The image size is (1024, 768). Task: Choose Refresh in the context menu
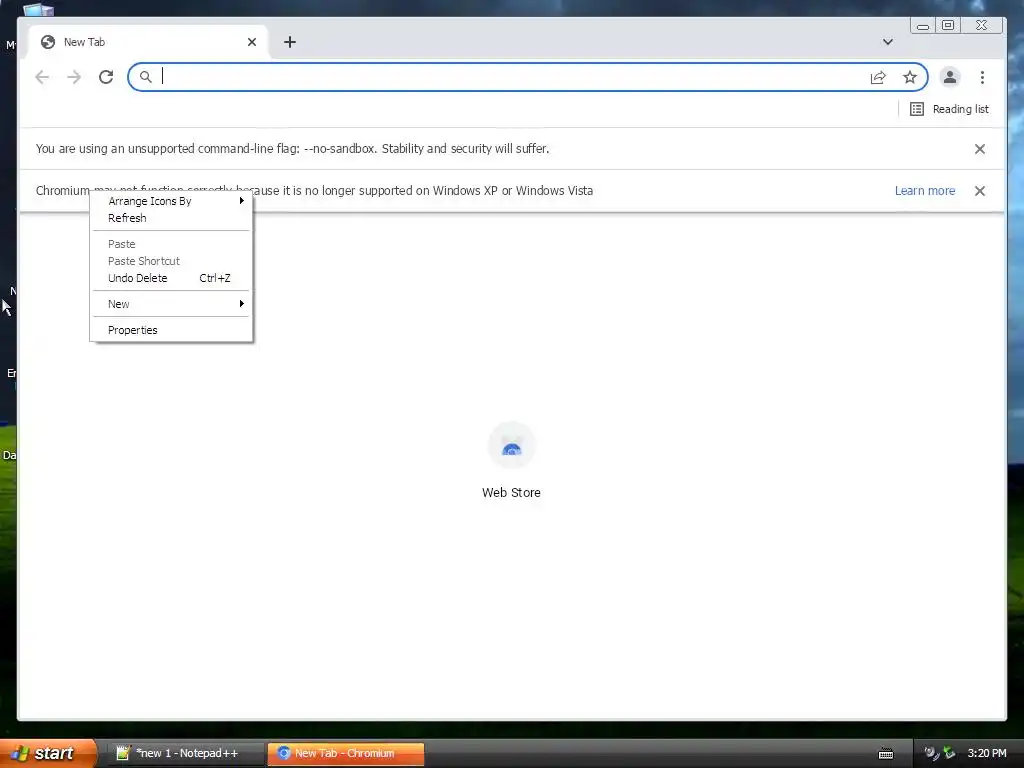(171, 218)
